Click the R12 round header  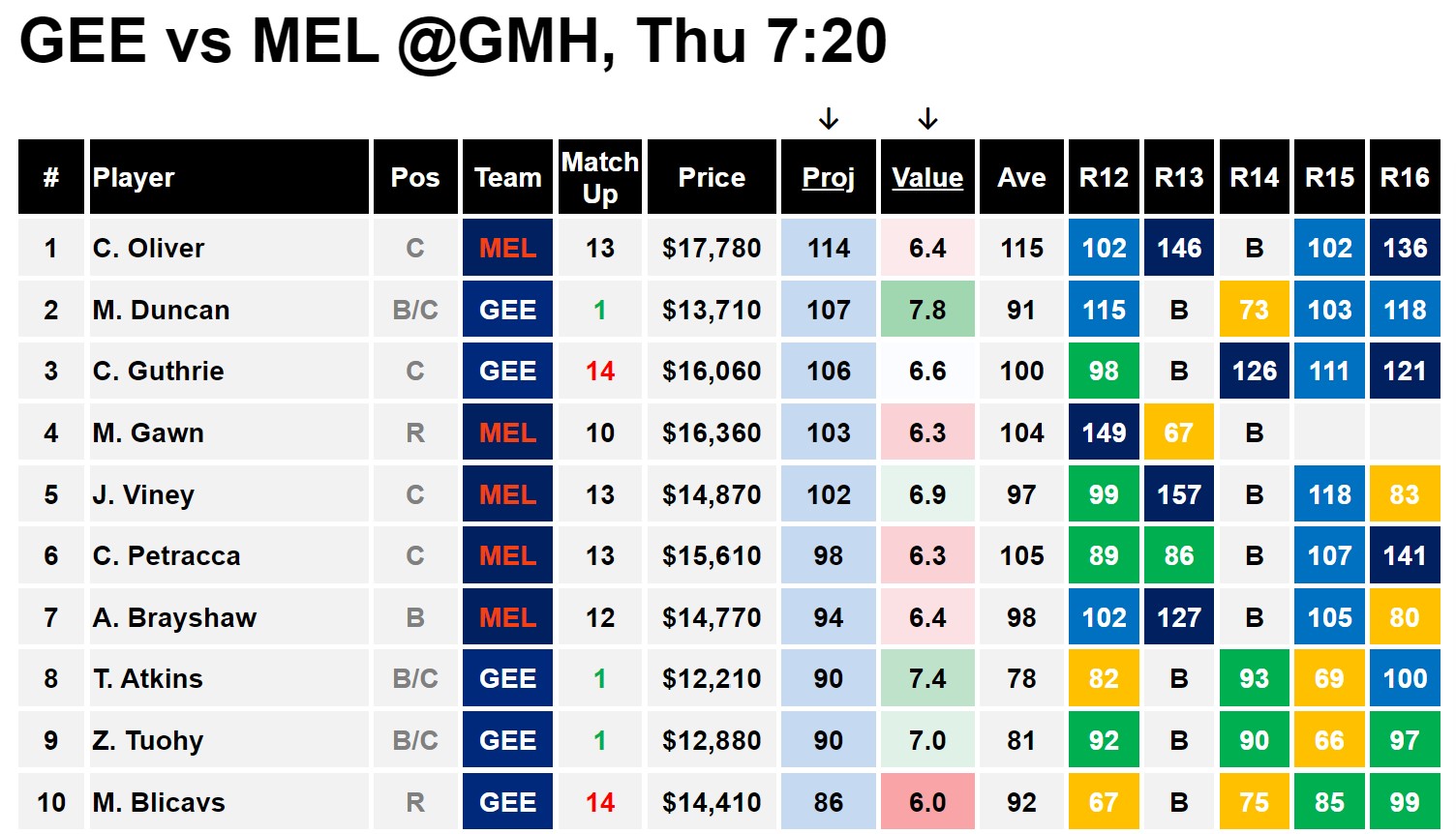tap(1104, 177)
